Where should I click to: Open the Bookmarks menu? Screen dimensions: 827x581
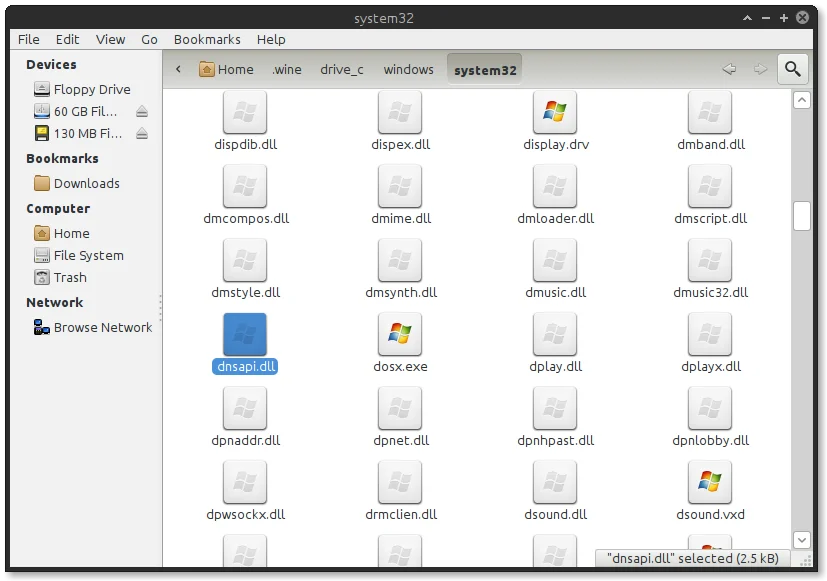tap(207, 40)
